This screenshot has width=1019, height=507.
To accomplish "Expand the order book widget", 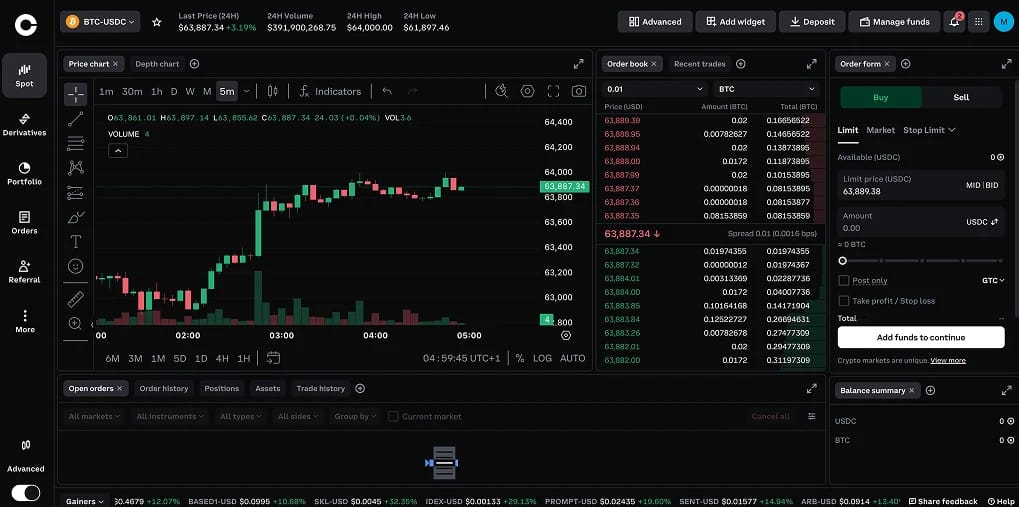I will [812, 64].
